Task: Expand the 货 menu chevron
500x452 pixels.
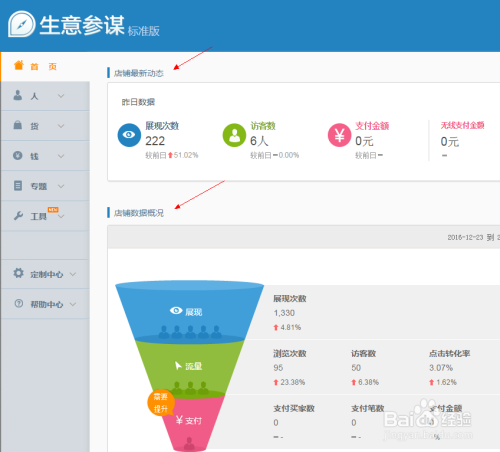Action: 61,126
